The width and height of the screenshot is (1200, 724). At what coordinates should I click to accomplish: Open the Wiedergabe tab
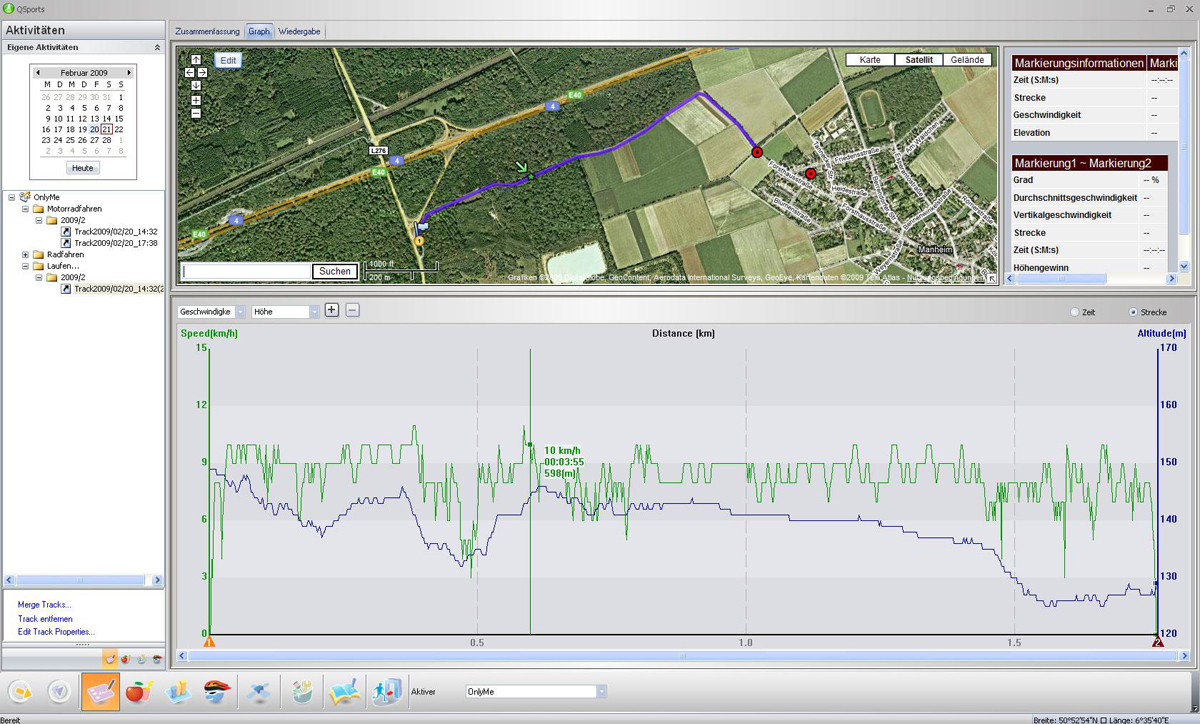(299, 32)
